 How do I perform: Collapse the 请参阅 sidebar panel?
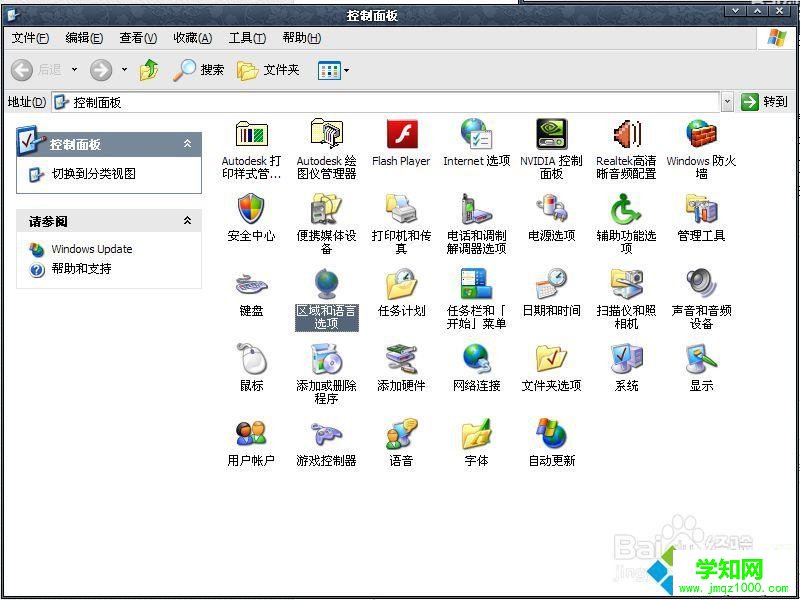point(188,221)
